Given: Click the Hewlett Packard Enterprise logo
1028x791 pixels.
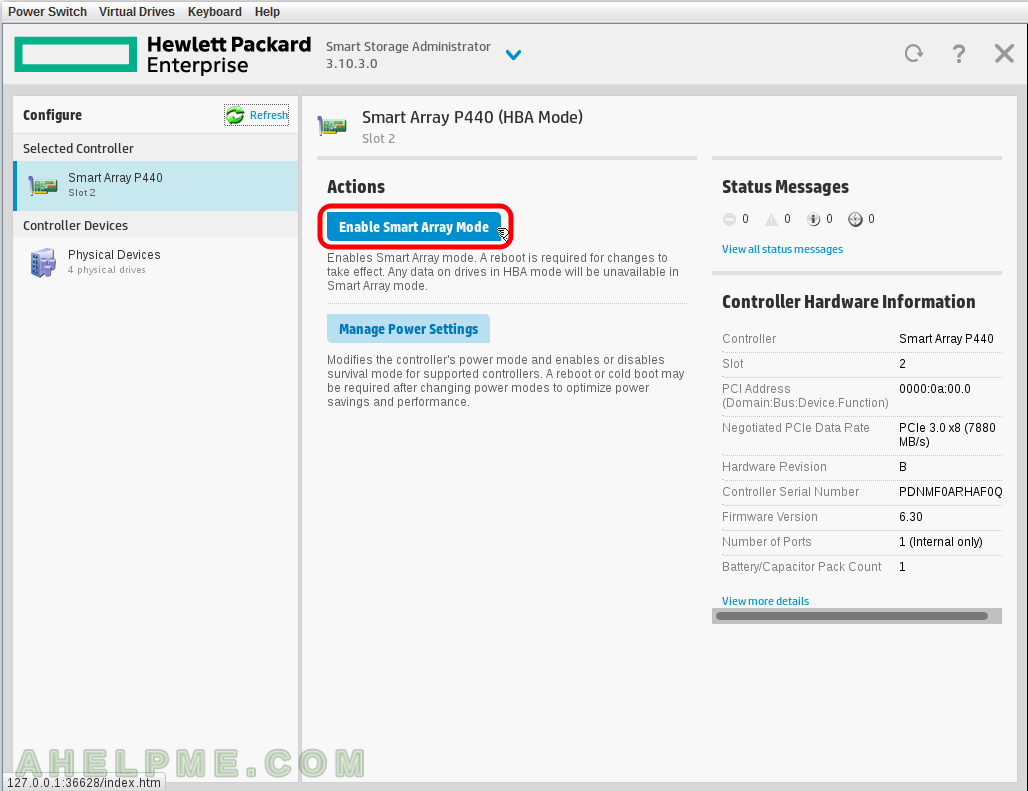Looking at the screenshot, I should (163, 55).
